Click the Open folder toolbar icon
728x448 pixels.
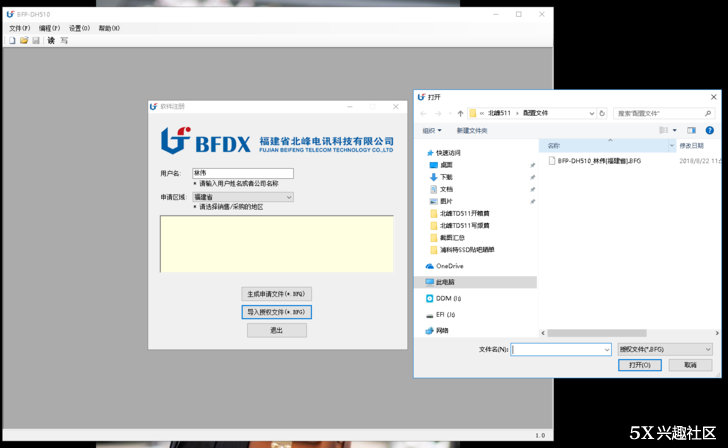pyautogui.click(x=24, y=41)
